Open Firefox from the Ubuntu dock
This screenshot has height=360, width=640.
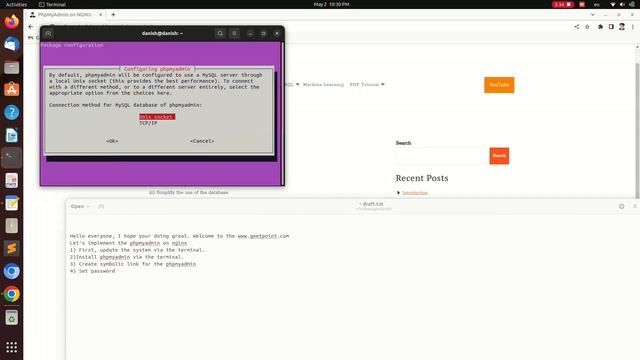tap(11, 21)
